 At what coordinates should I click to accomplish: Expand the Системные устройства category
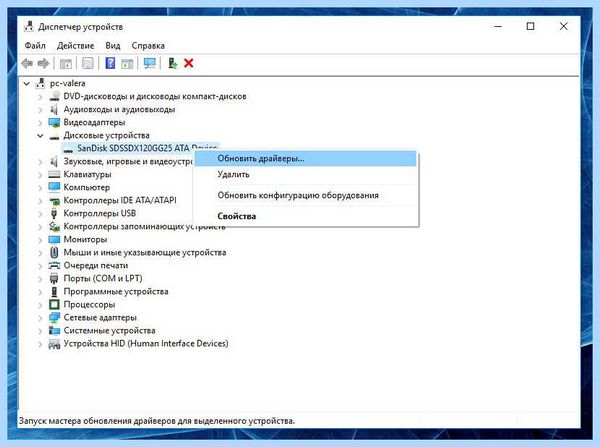coord(40,331)
